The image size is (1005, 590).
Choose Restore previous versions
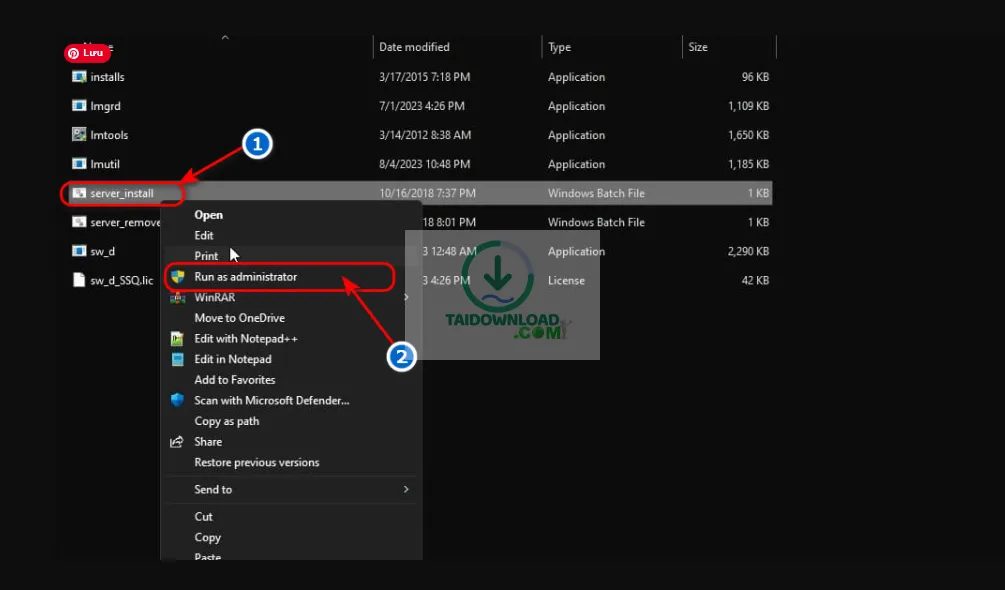tap(257, 463)
